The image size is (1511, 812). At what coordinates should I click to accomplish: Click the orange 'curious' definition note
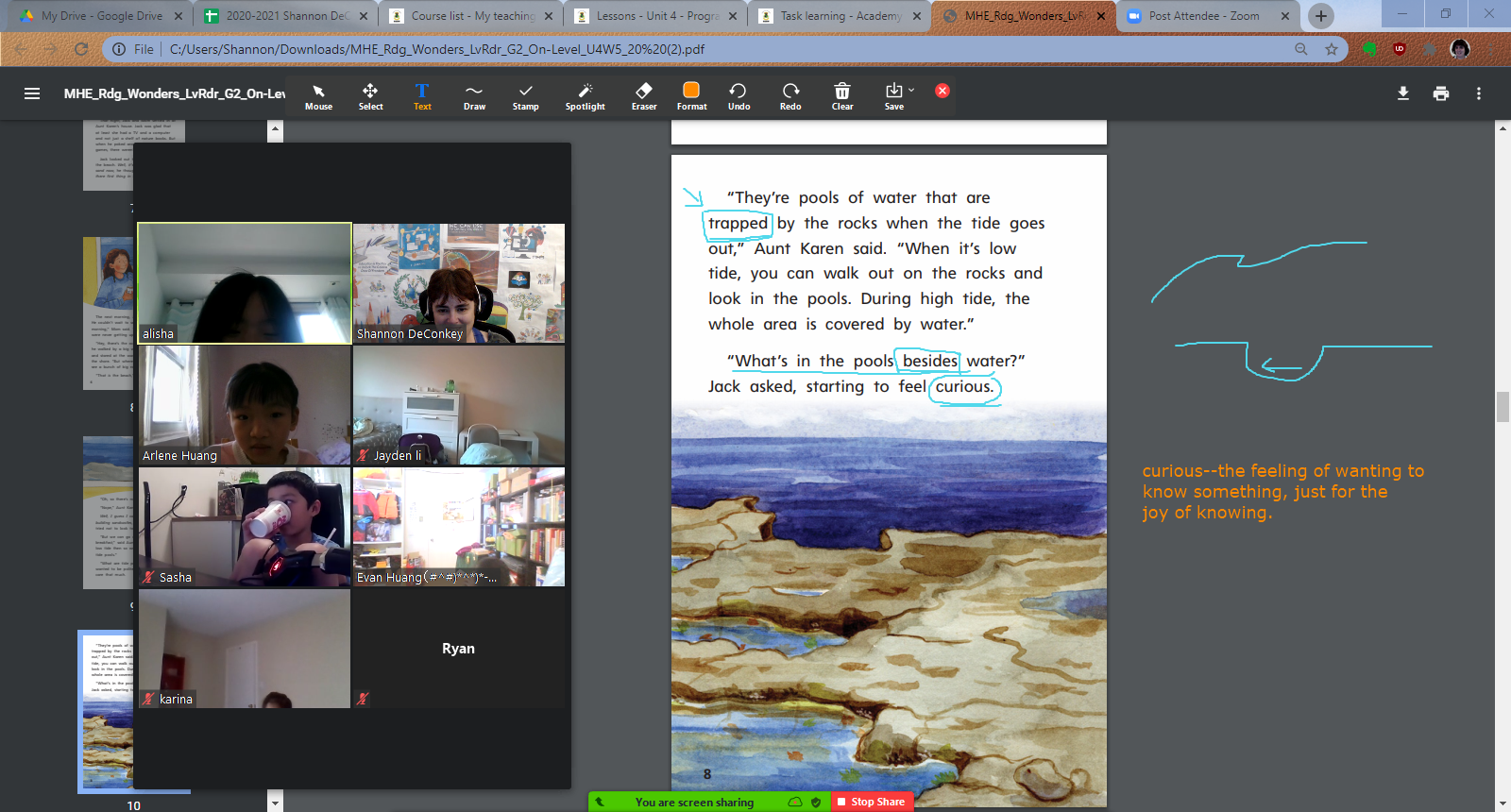click(x=1282, y=491)
